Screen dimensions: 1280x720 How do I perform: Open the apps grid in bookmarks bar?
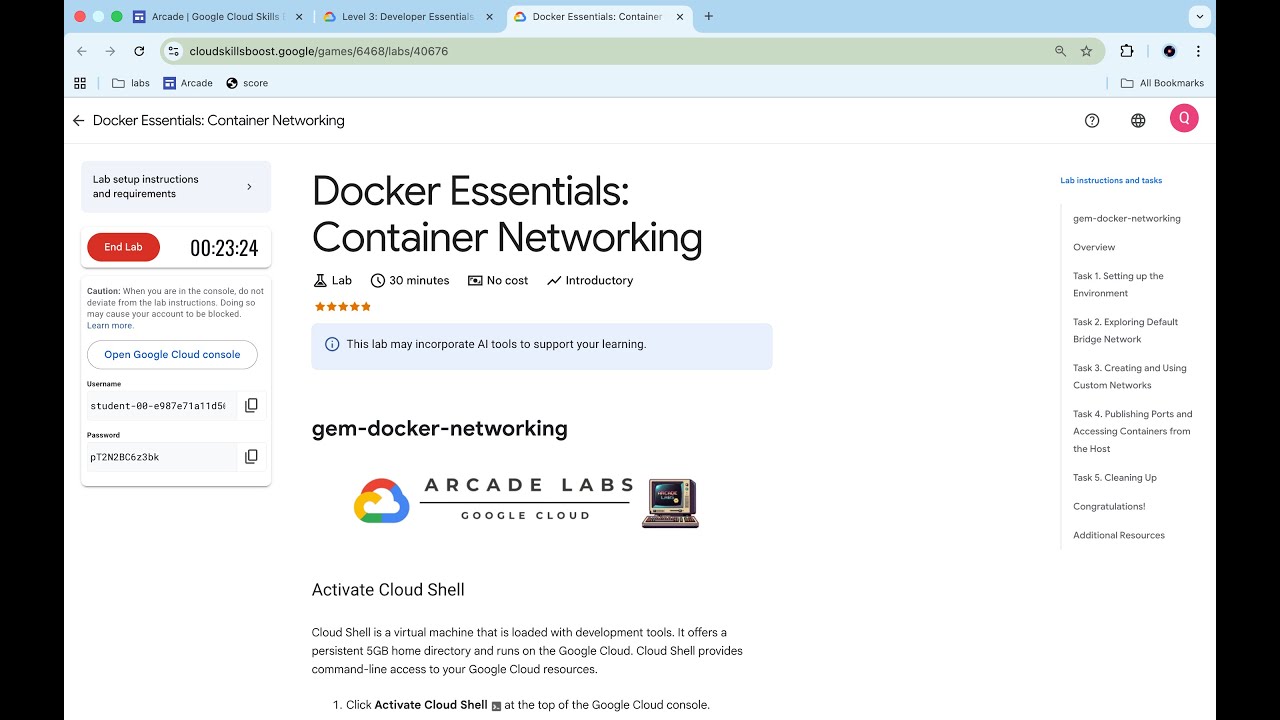click(80, 83)
